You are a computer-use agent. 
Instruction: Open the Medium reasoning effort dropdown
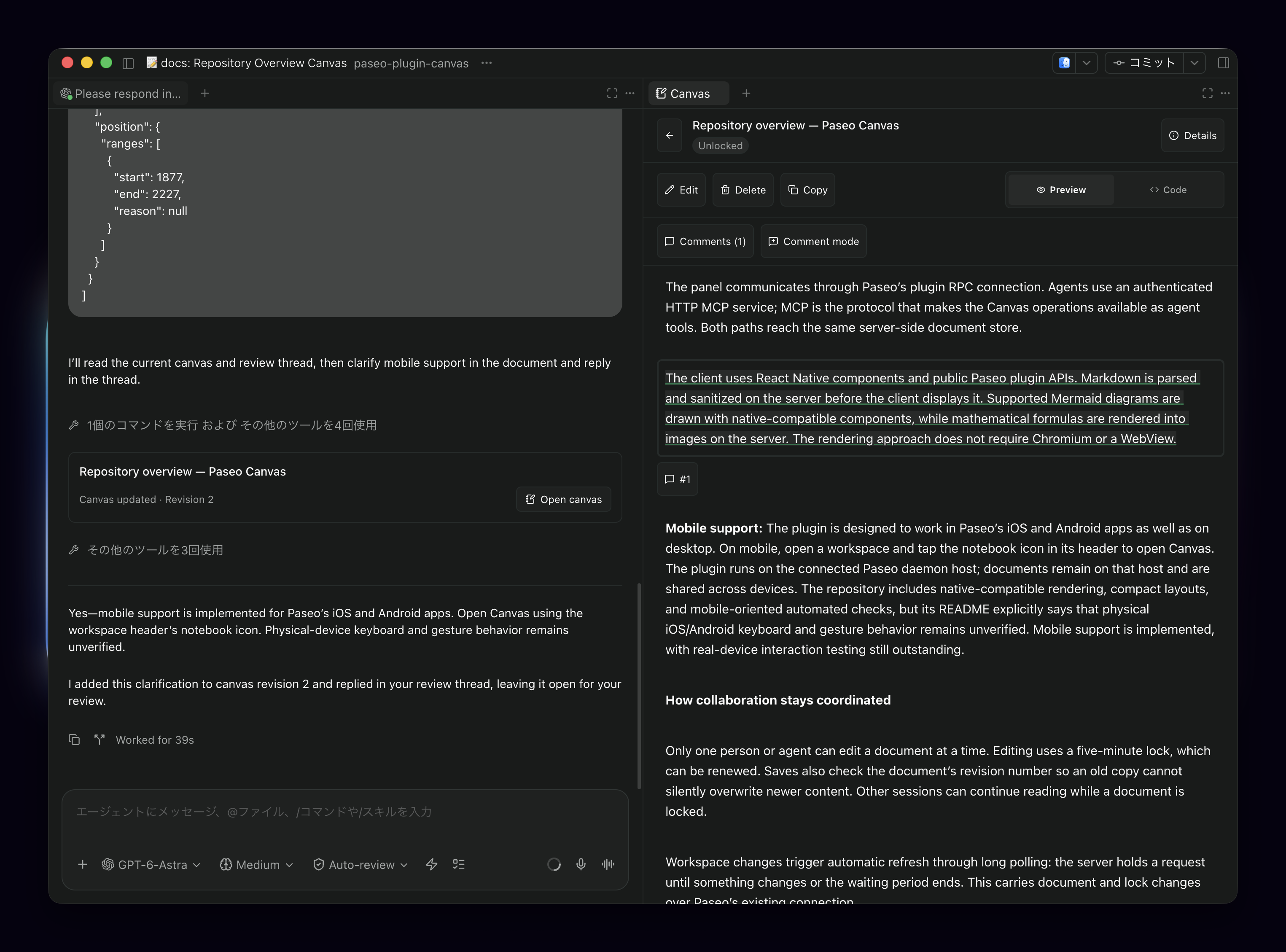(257, 864)
